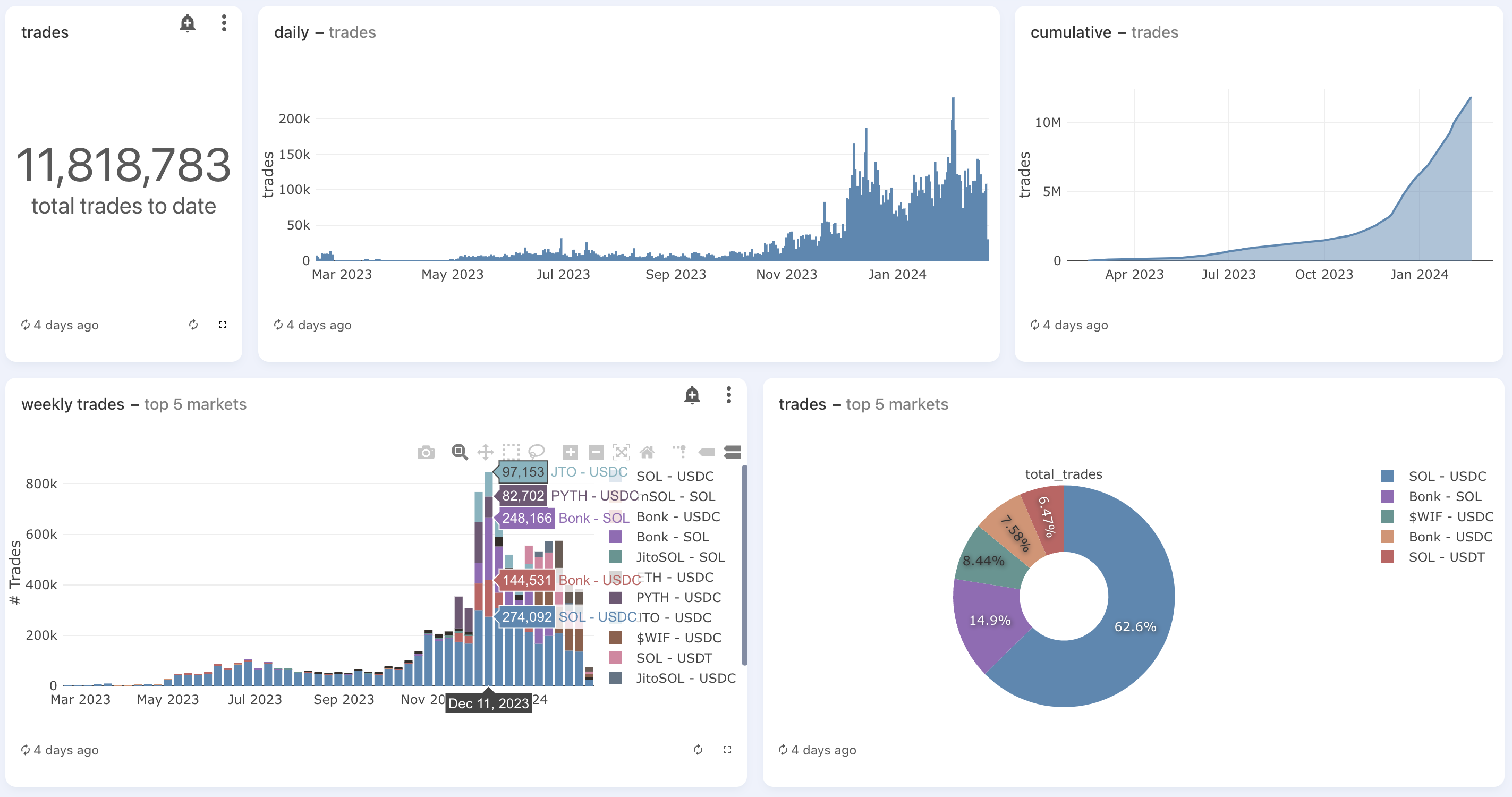This screenshot has width=1512, height=797.
Task: Select the Pan tool in chart modebar
Action: [x=485, y=452]
